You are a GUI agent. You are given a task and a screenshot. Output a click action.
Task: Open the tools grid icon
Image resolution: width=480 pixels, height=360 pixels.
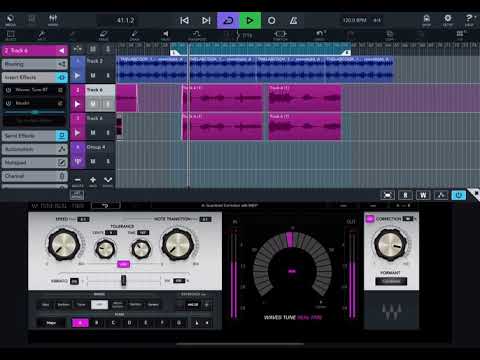tap(461, 34)
